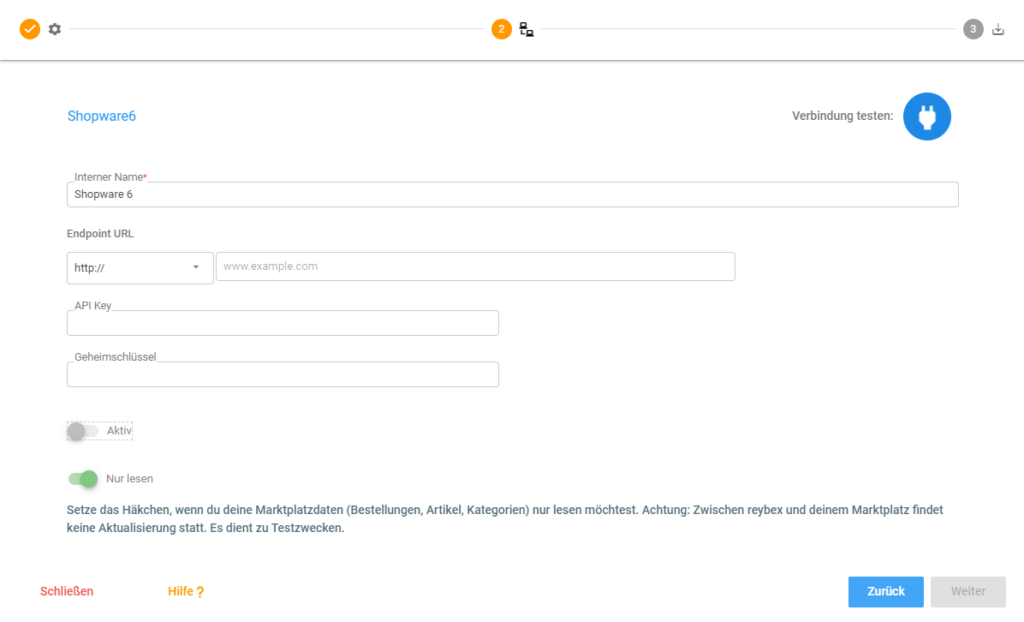This screenshot has width=1024, height=622.
Task: Click the Nur lesen description paragraph
Action: click(x=505, y=519)
